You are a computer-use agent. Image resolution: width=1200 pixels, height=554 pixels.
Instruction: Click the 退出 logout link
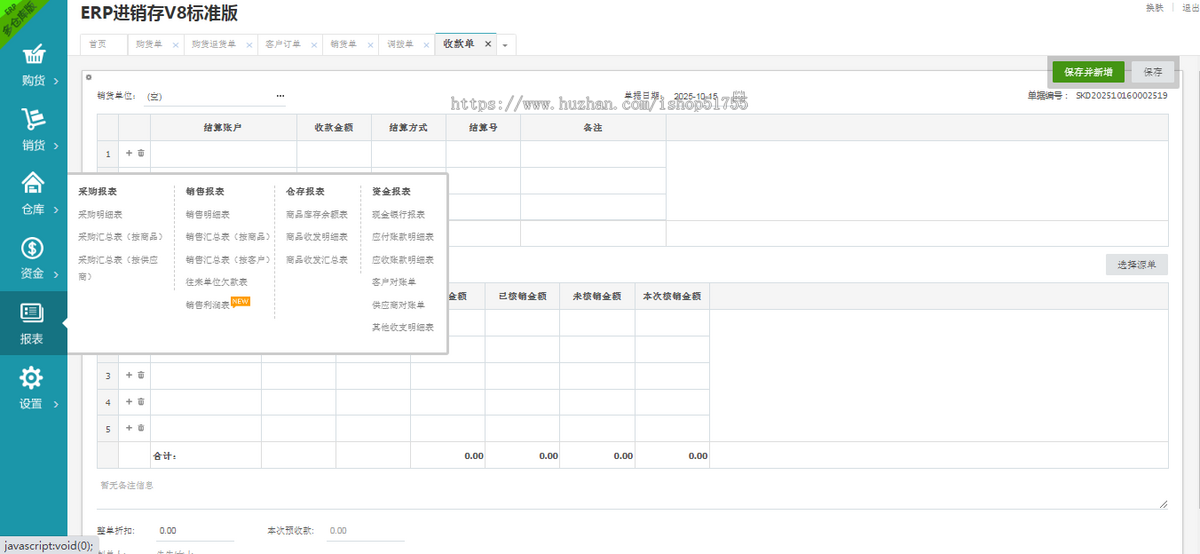tap(1190, 7)
